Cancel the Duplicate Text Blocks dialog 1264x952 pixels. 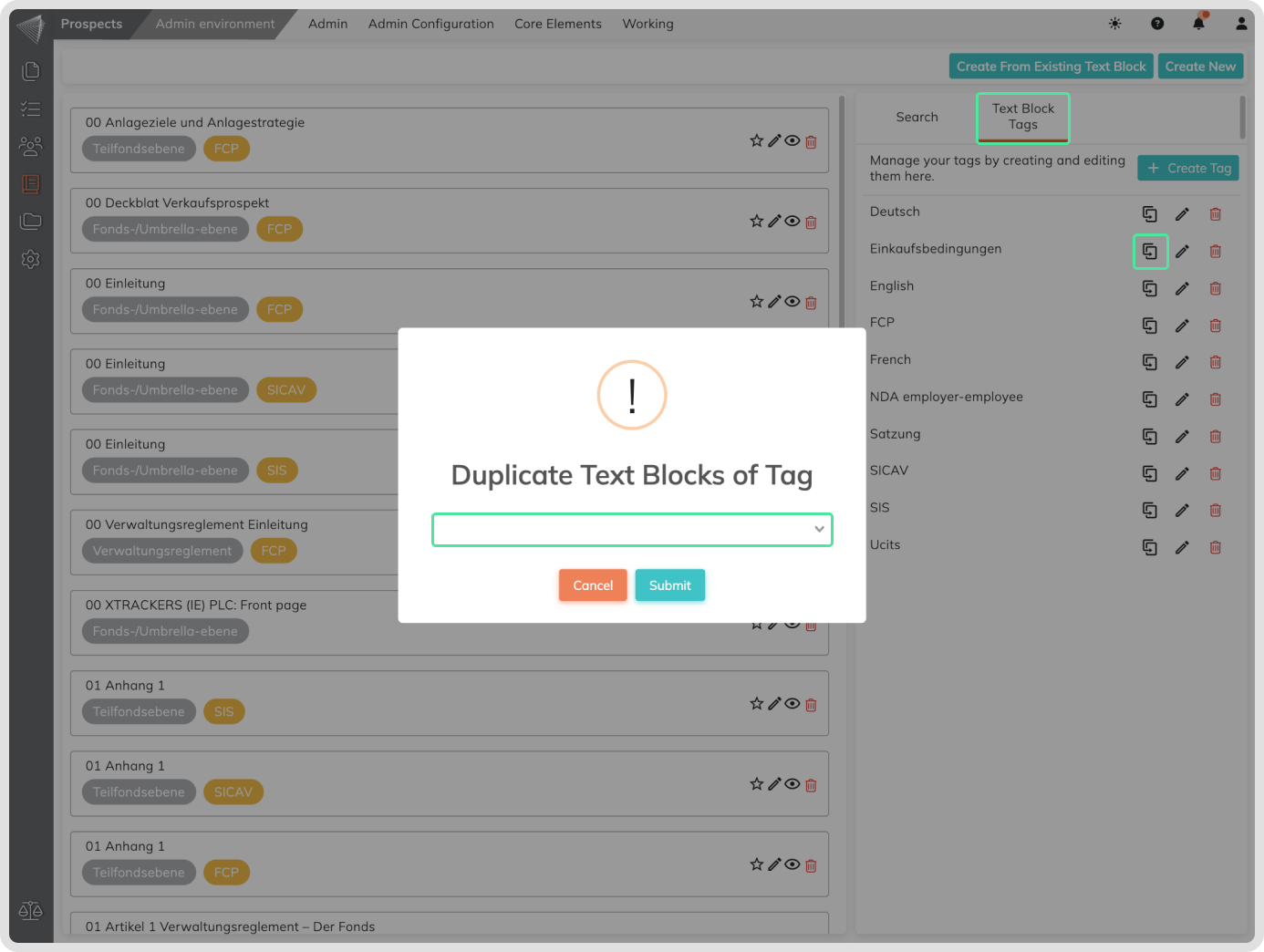point(593,585)
